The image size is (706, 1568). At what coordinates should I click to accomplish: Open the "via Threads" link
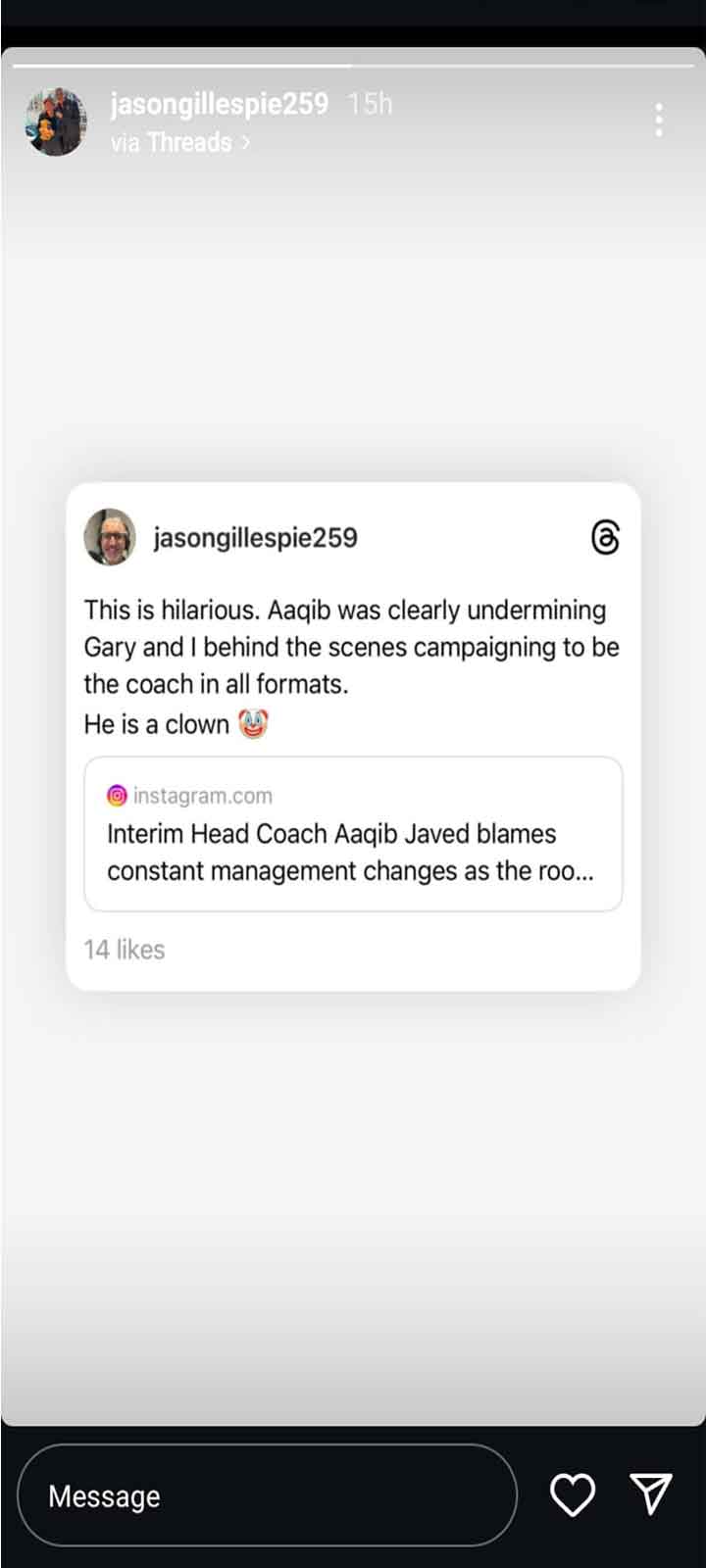coord(171,143)
